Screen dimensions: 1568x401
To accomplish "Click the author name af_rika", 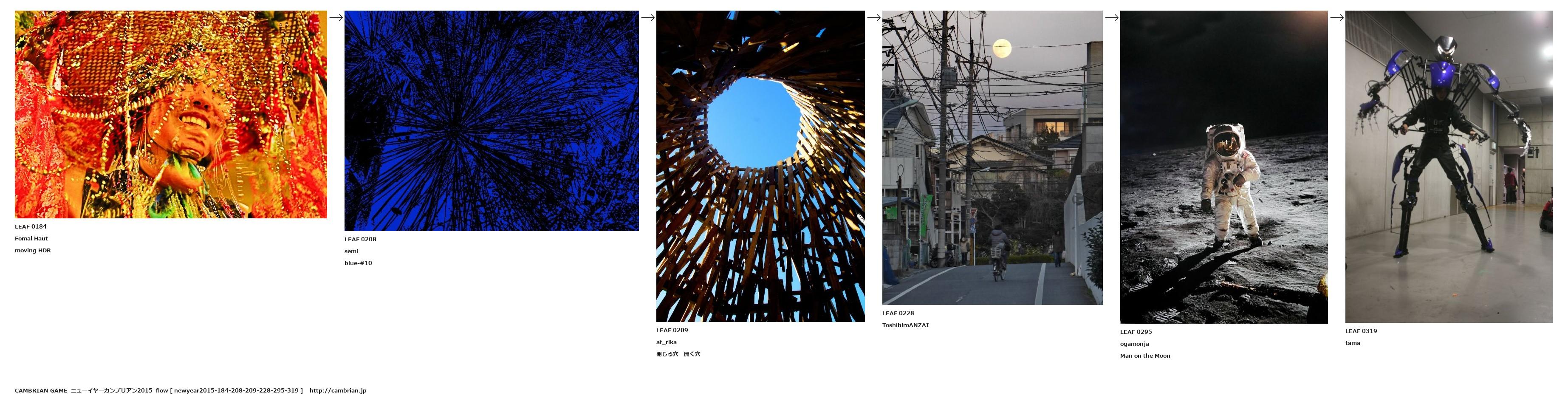I will (x=667, y=342).
